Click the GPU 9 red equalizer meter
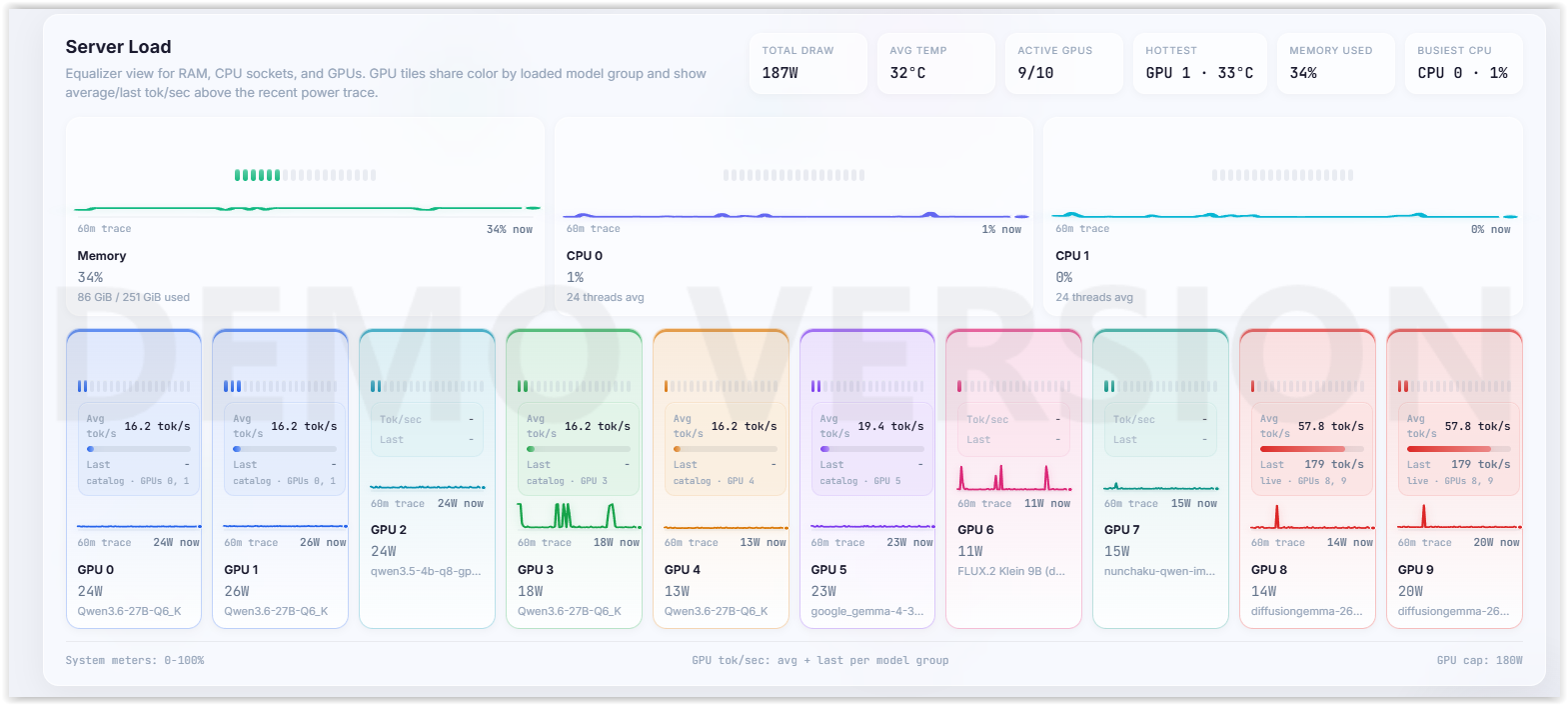 tap(1454, 386)
